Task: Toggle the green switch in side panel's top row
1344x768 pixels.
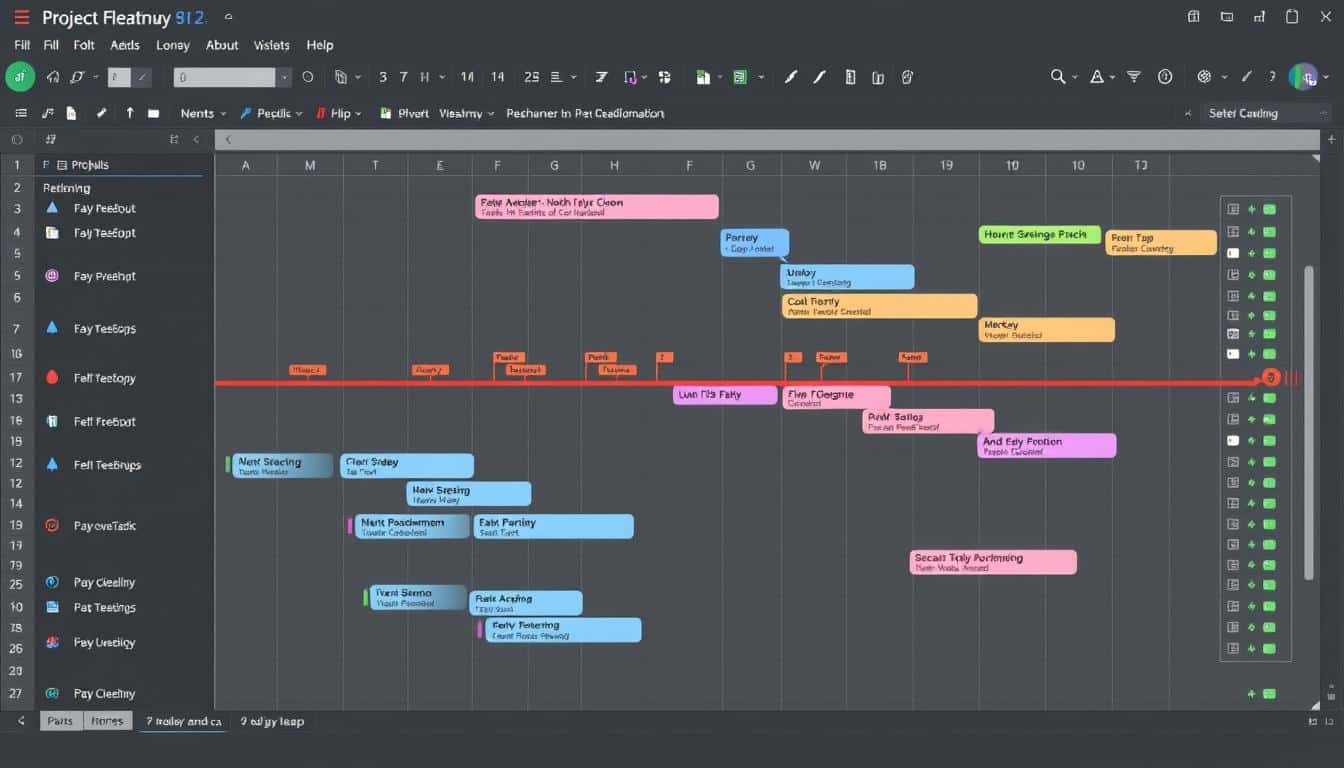Action: [1269, 209]
